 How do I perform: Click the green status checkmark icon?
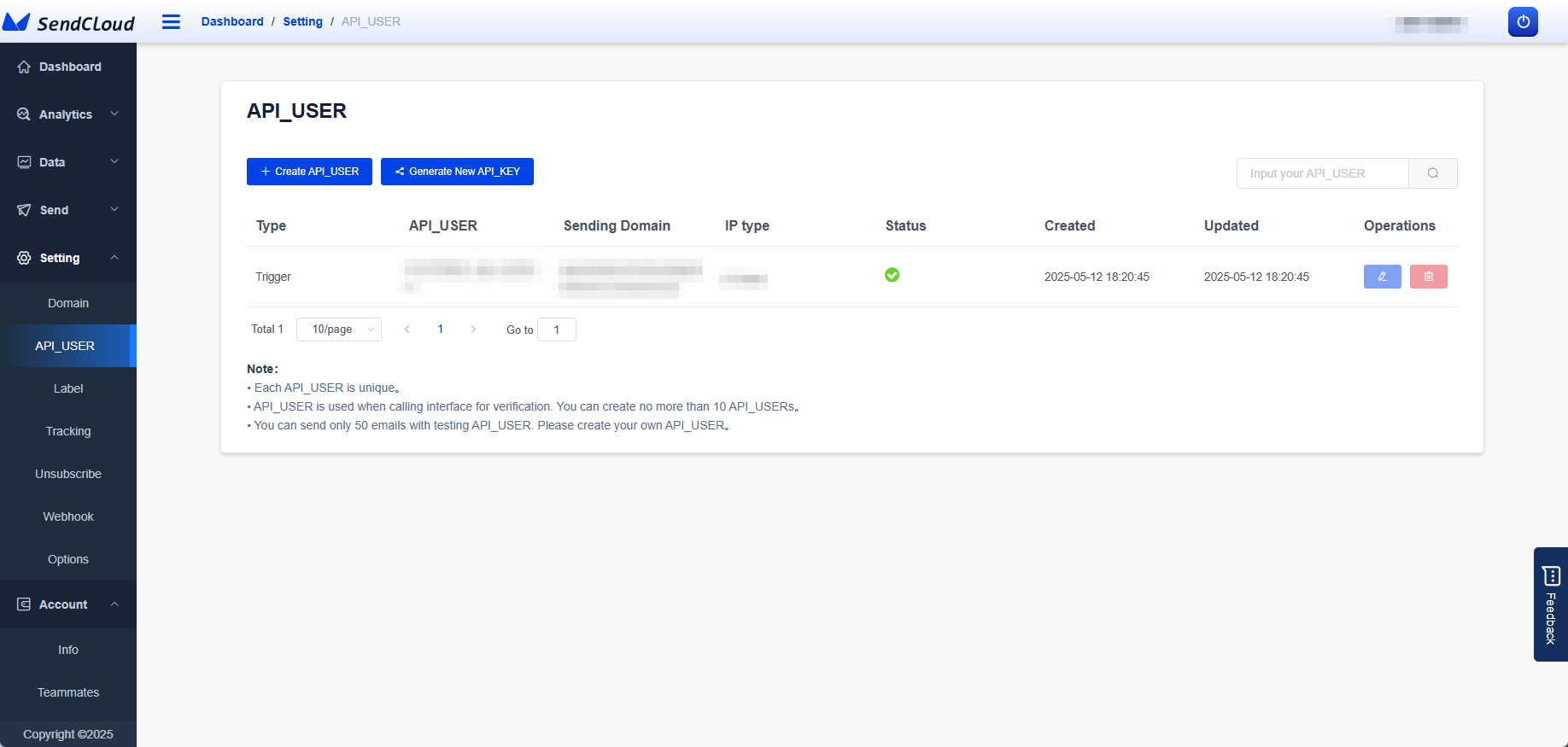point(892,275)
